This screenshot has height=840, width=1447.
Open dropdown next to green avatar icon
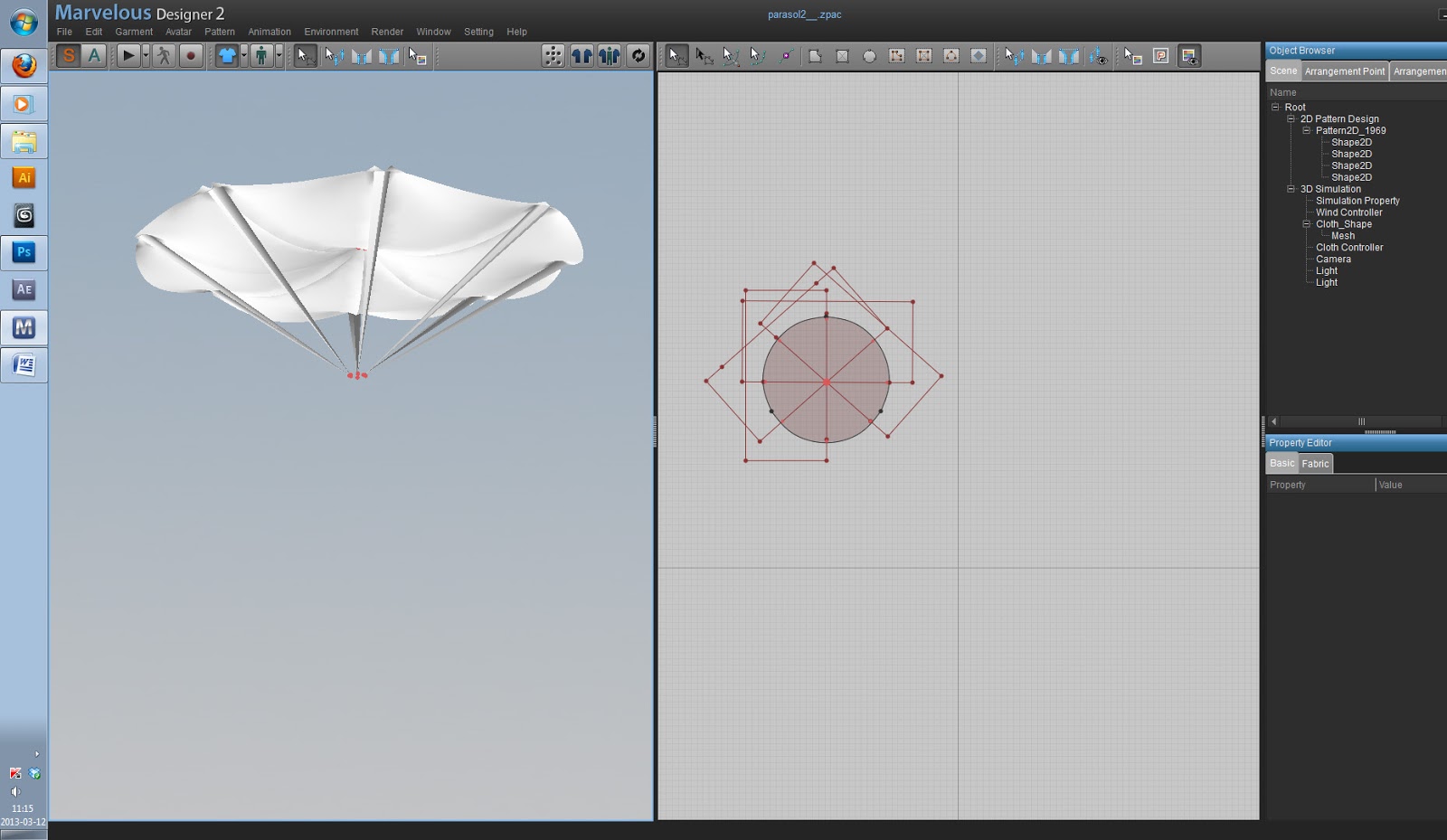coord(279,56)
